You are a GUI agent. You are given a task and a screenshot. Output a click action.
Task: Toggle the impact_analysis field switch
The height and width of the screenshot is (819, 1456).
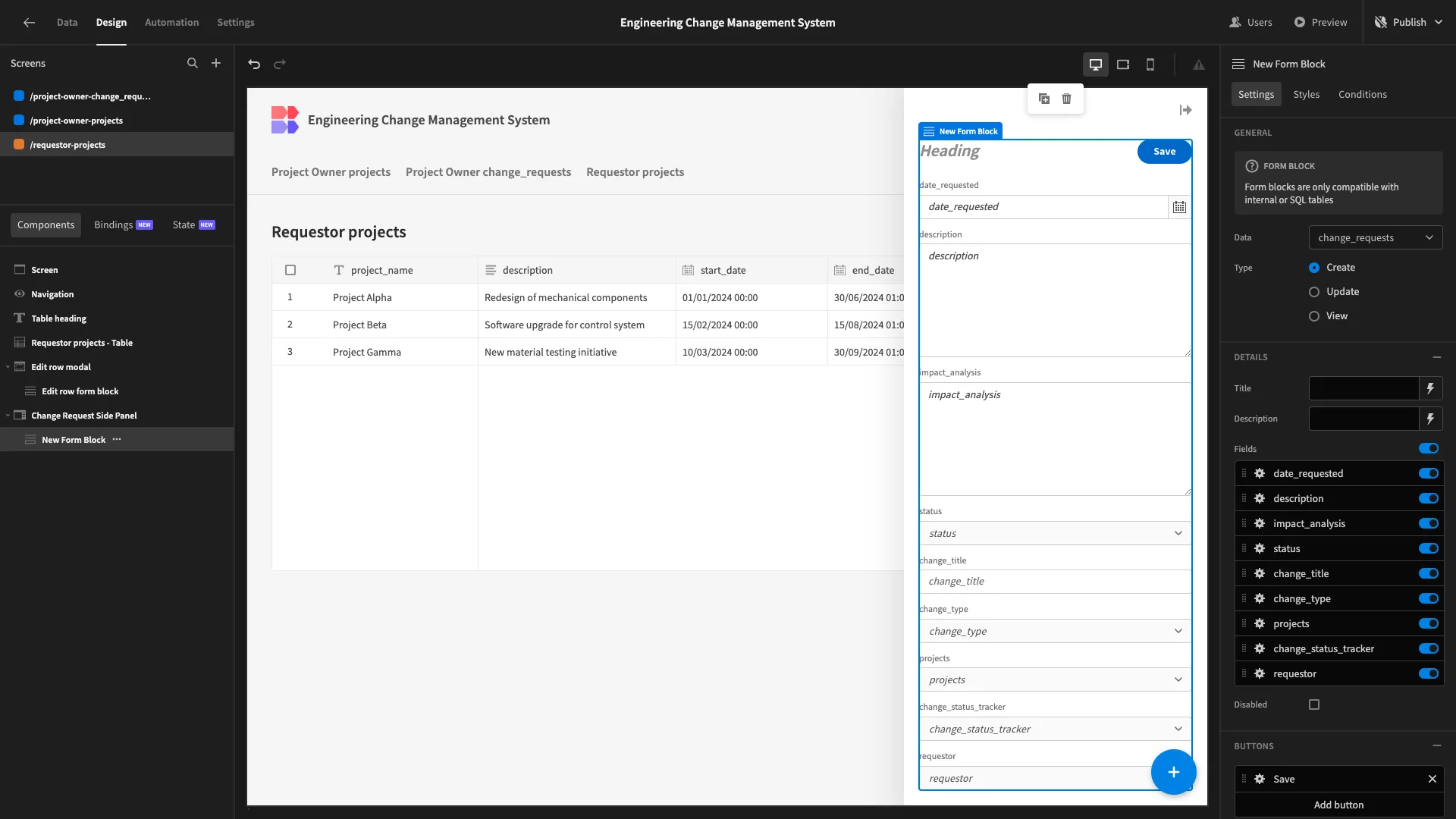(1429, 524)
